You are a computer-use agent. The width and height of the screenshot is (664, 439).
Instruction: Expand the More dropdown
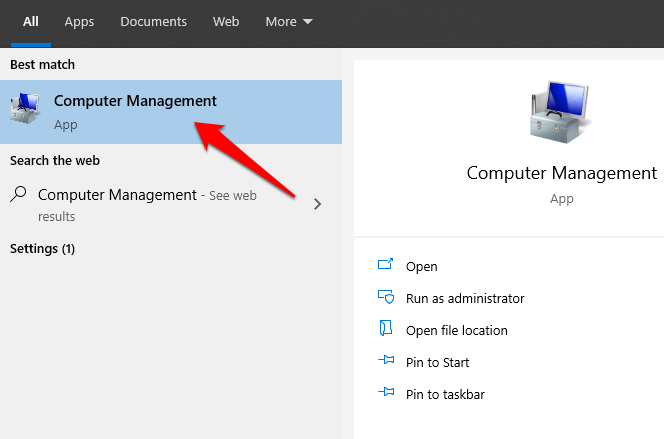point(289,22)
